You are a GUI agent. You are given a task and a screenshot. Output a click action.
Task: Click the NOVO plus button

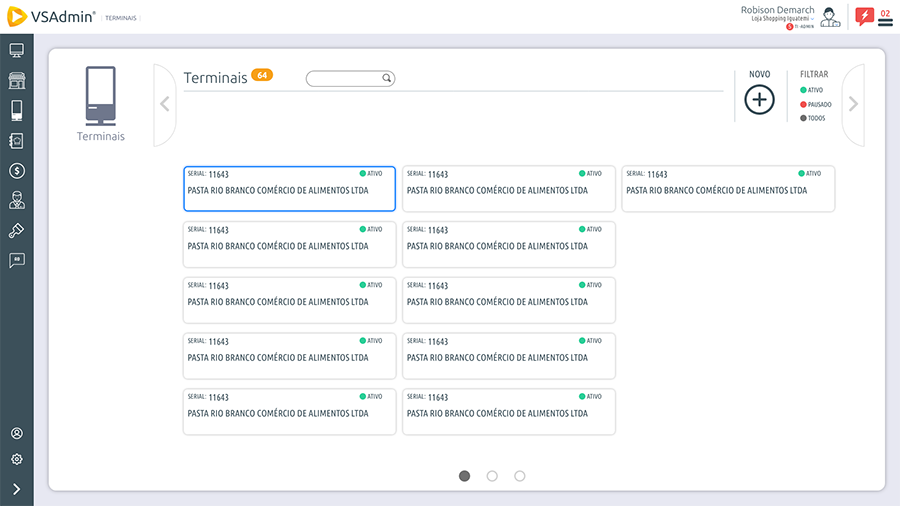coord(759,100)
